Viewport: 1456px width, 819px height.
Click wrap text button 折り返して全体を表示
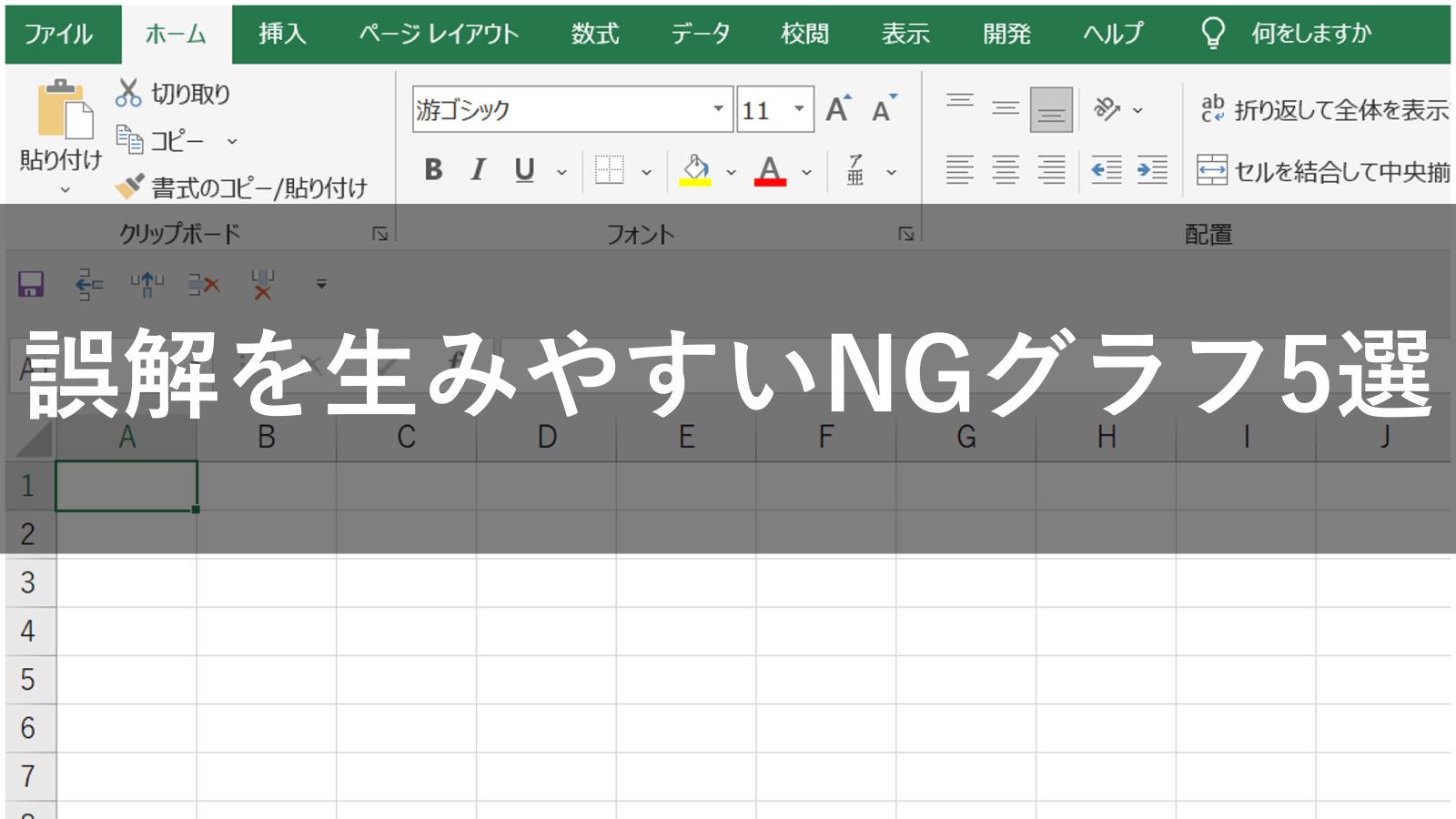click(x=1324, y=109)
